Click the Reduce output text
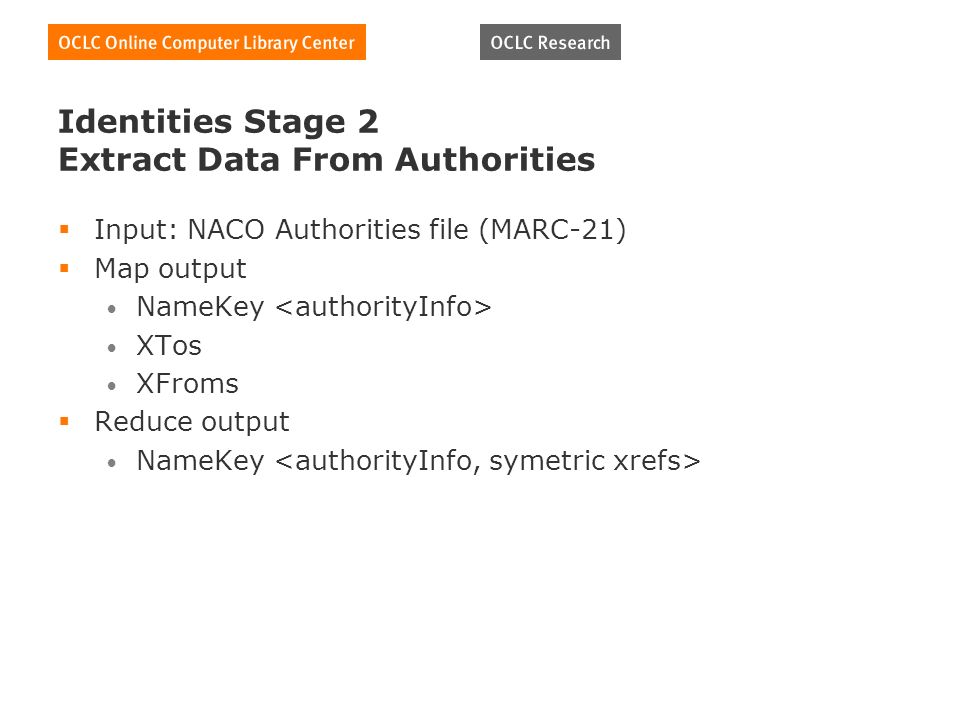Image resolution: width=960 pixels, height=720 pixels. [x=192, y=422]
